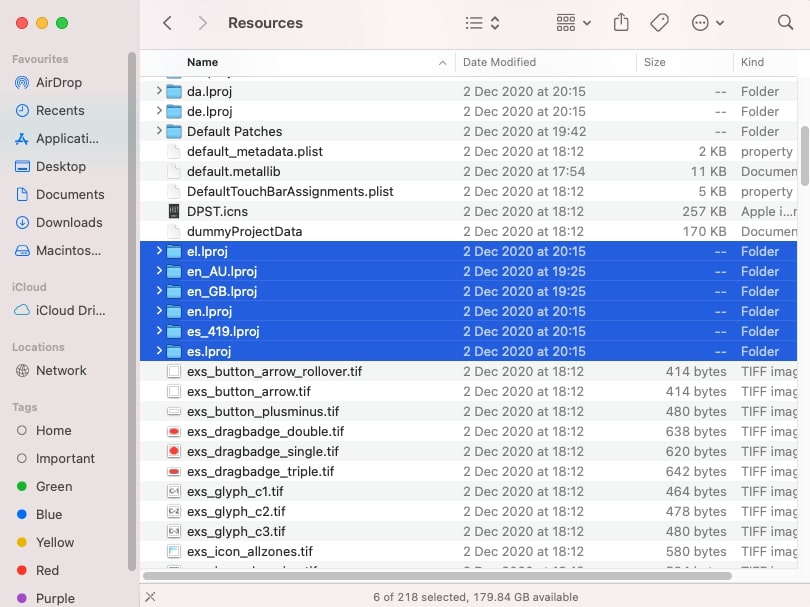
Task: Click the Default Patches folder icon
Action: [174, 132]
